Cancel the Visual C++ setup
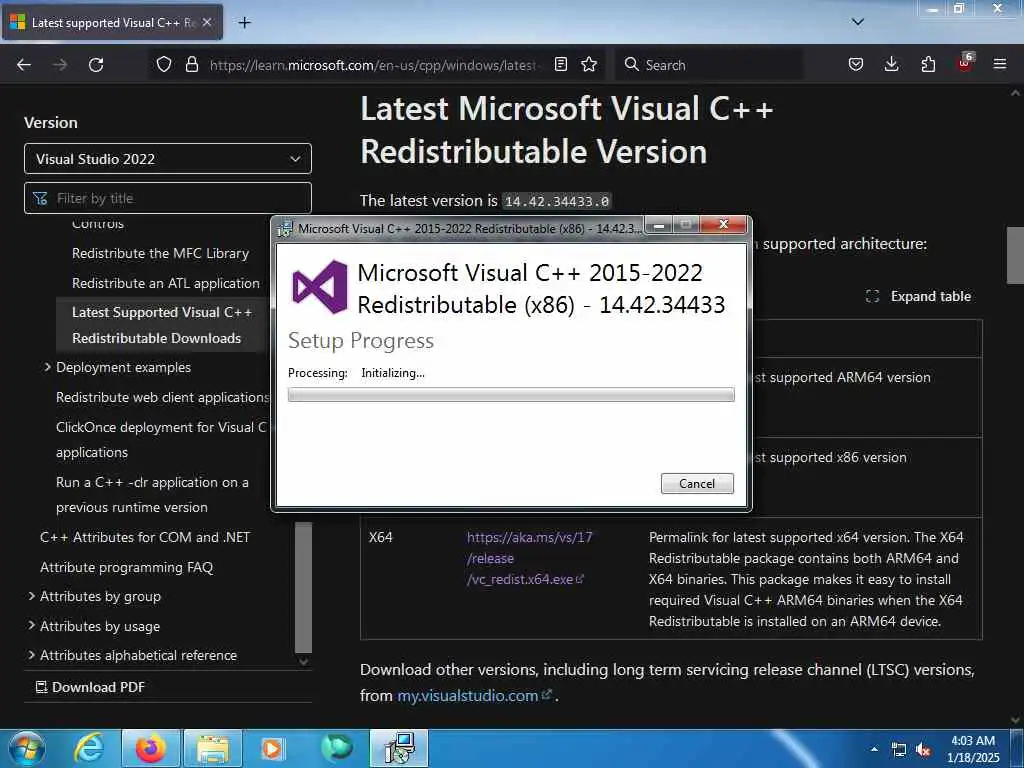This screenshot has width=1024, height=768. (x=697, y=484)
